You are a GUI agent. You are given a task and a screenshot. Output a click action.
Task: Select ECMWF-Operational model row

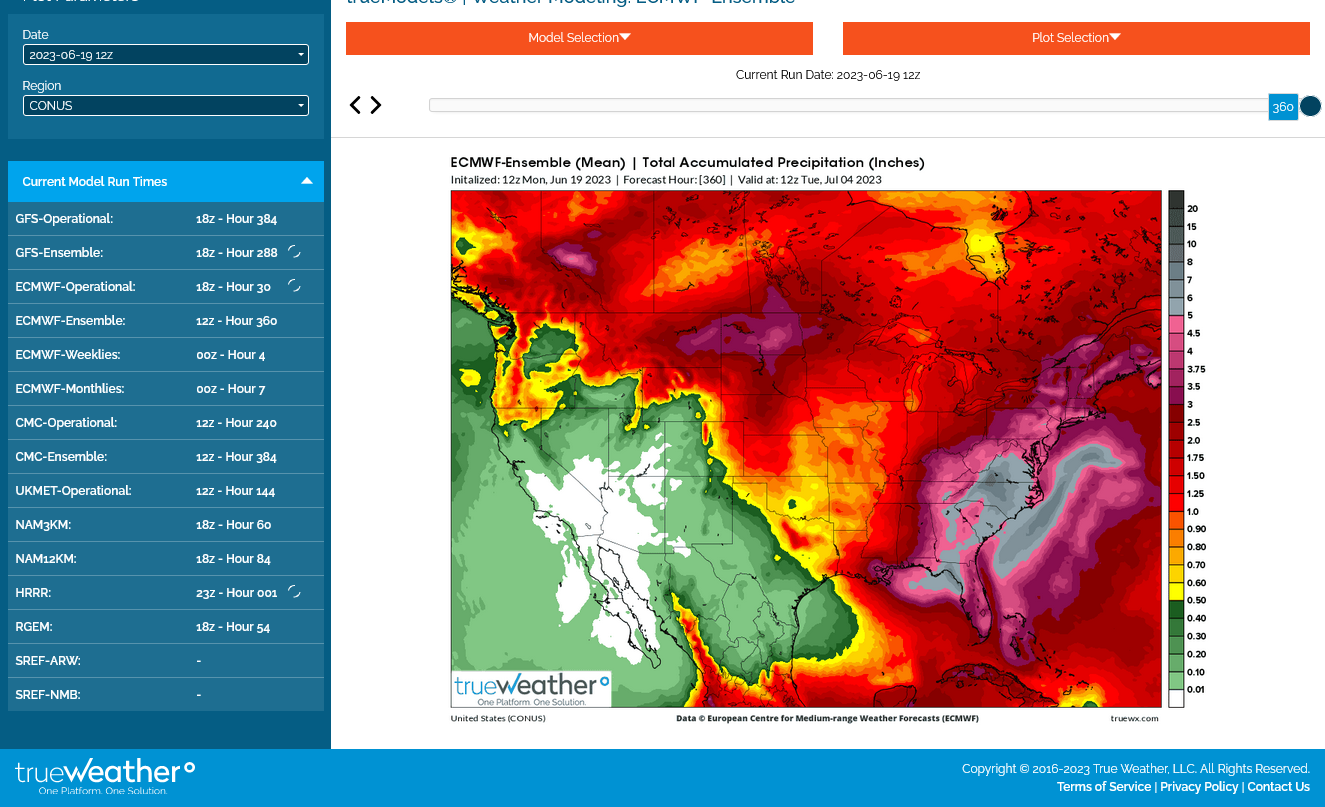[x=166, y=287]
